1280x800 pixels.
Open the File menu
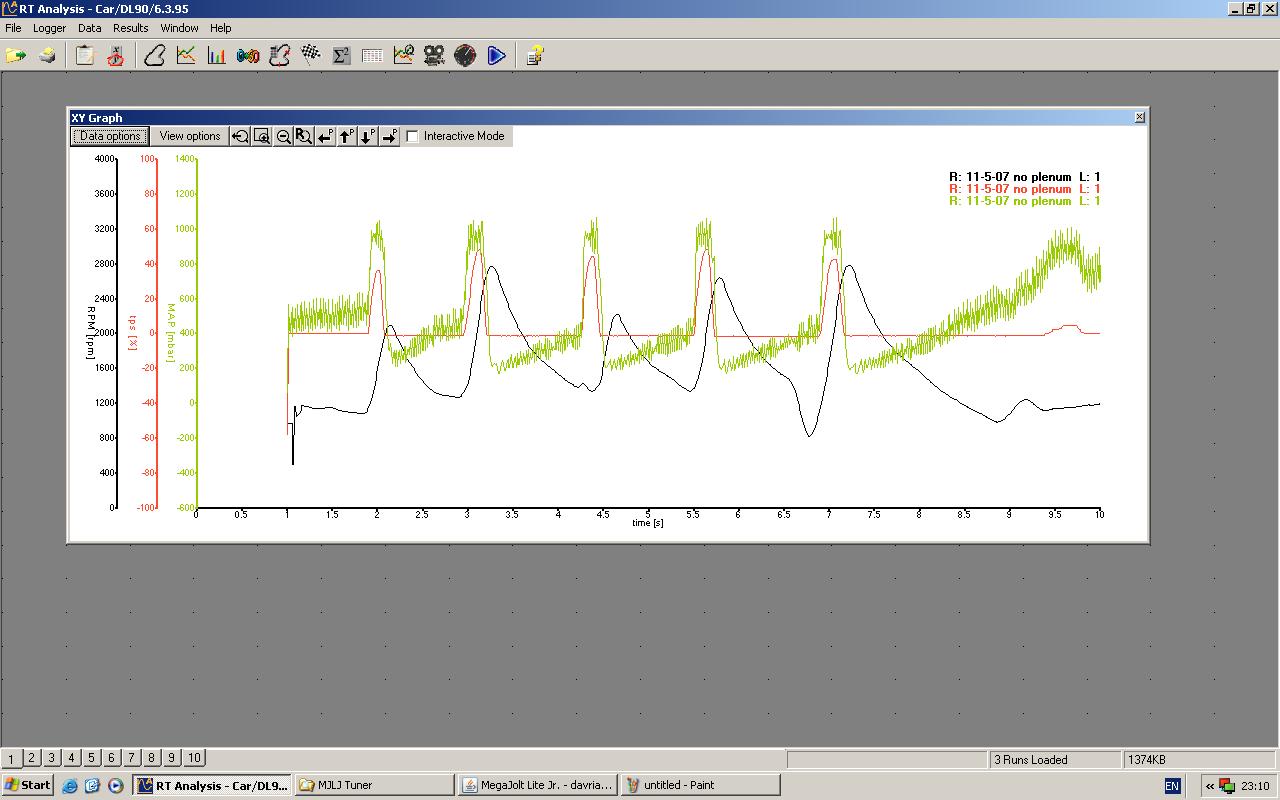pyautogui.click(x=13, y=28)
